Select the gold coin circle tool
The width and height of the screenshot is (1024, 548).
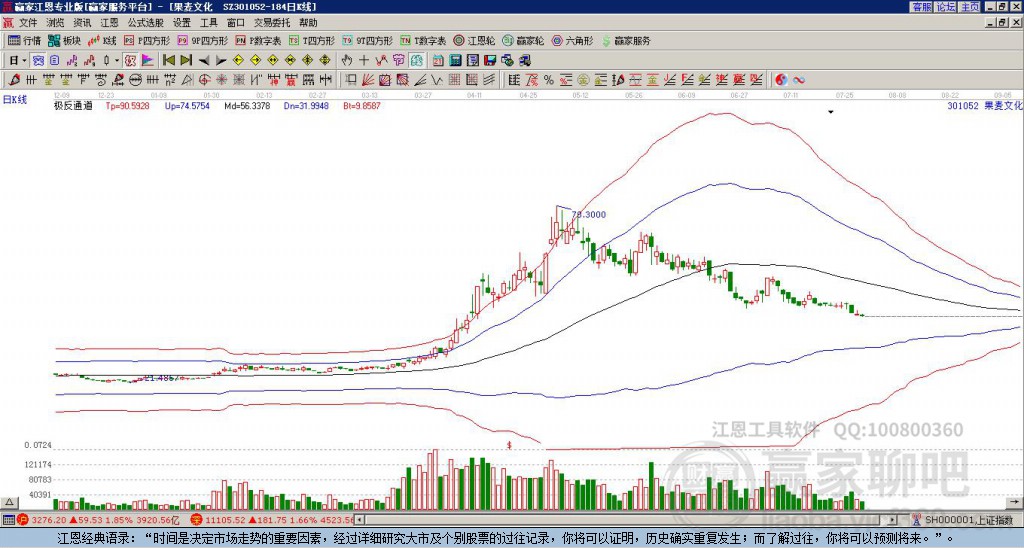pyautogui.click(x=583, y=80)
